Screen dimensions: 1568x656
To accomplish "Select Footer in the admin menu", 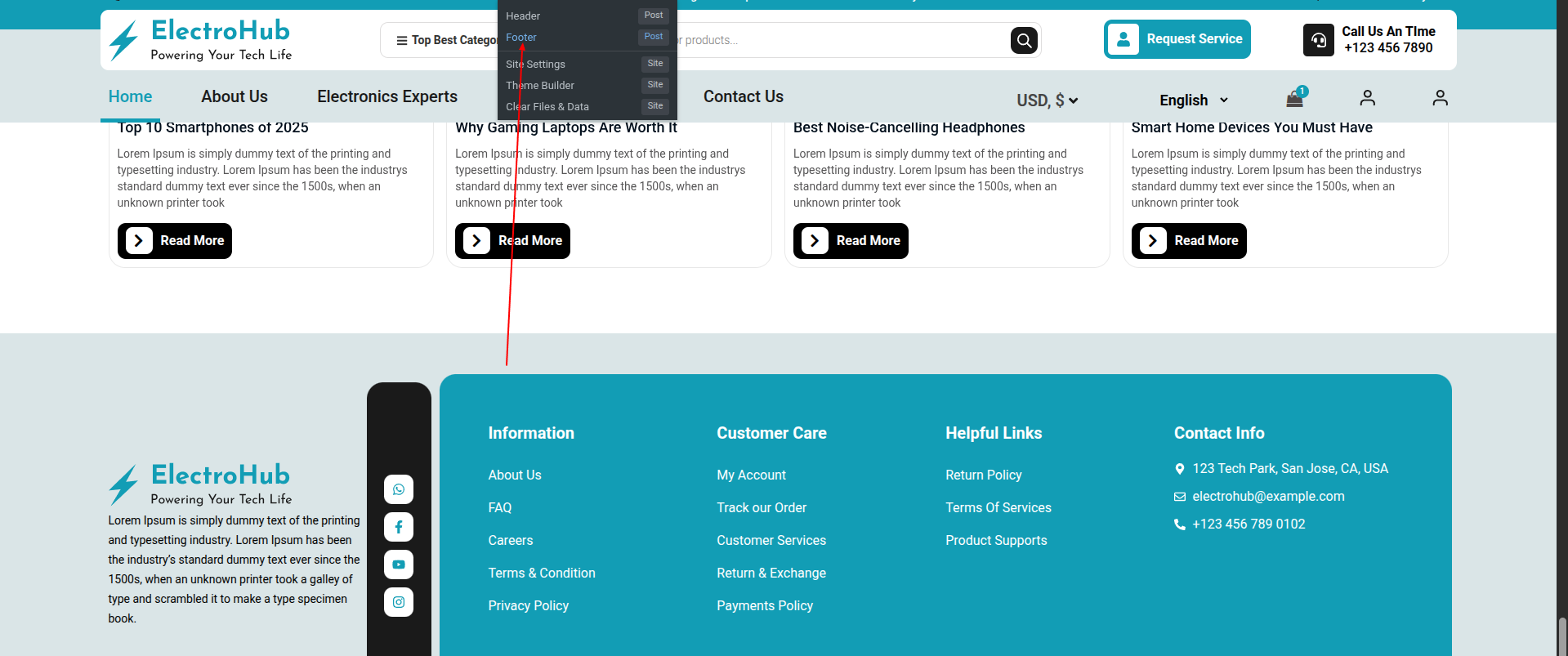I will pos(521,38).
